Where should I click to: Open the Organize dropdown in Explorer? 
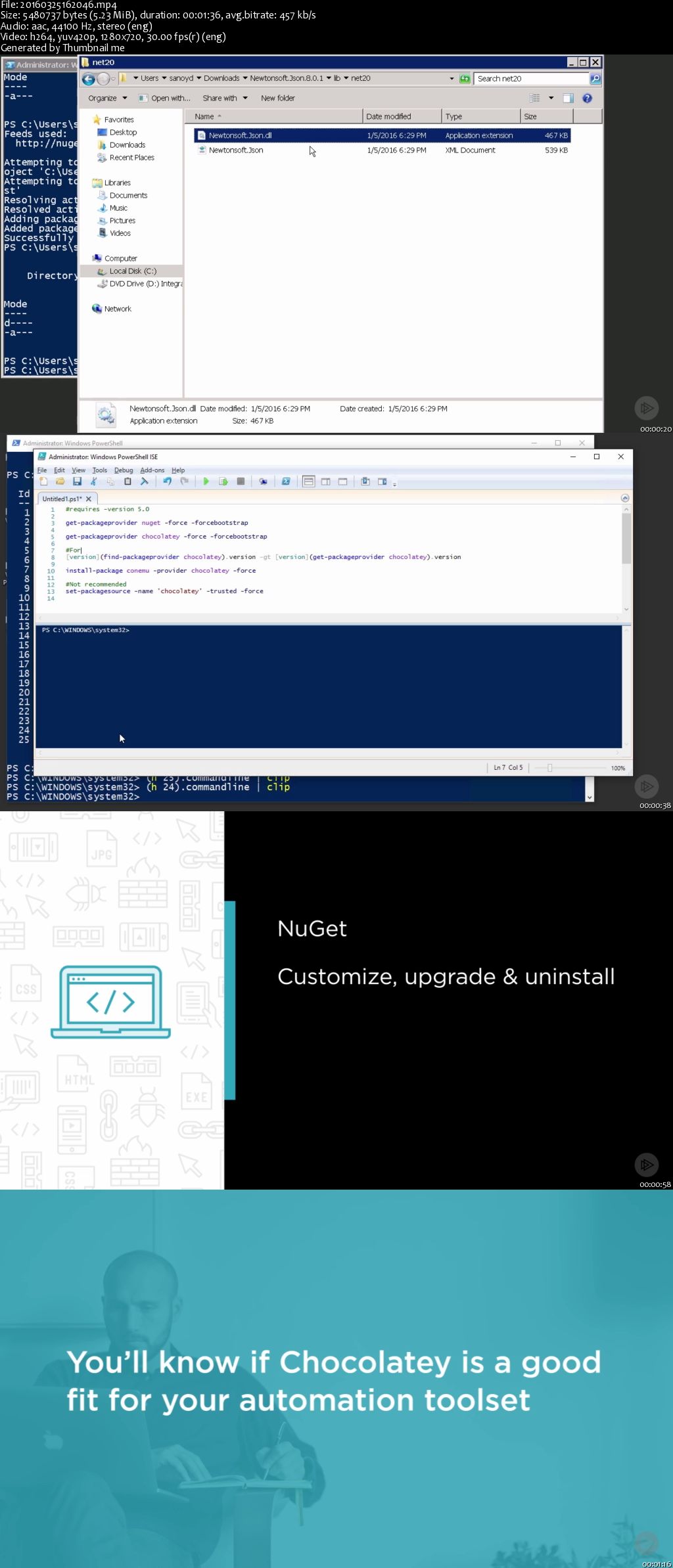click(108, 98)
